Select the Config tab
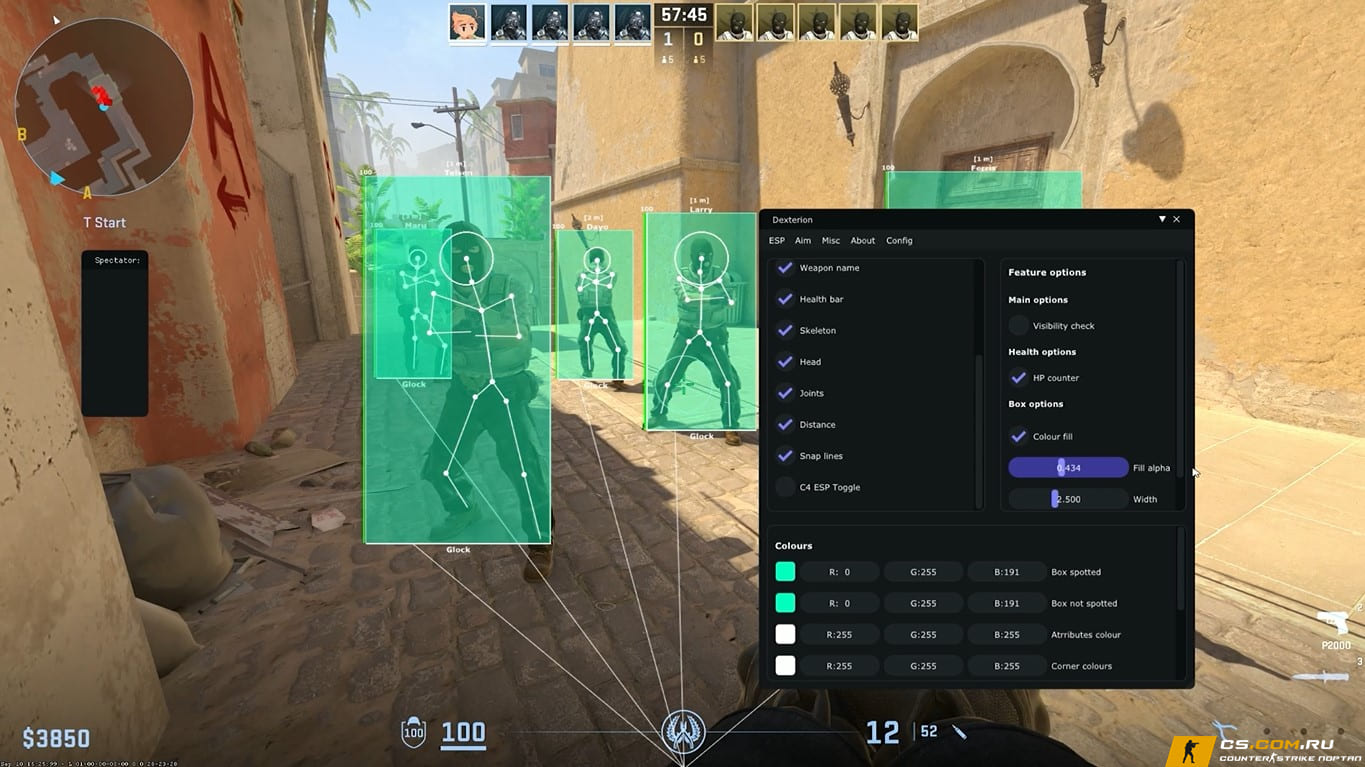 [x=899, y=241]
